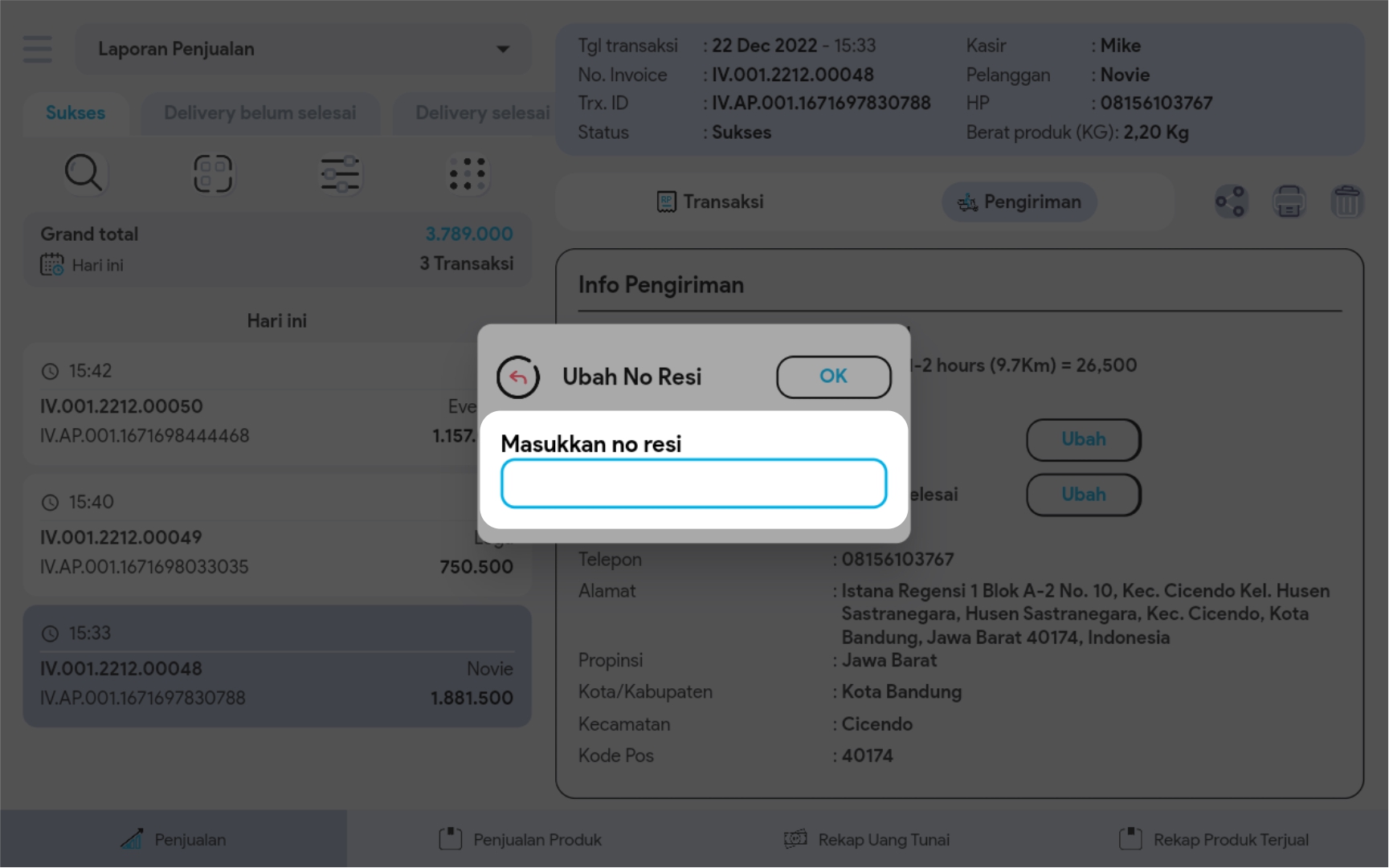Open the filter sliders icon

[x=341, y=173]
